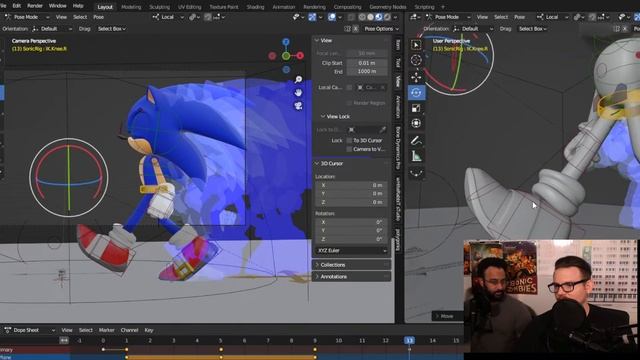This screenshot has width=640, height=360.
Task: Open Select Box drag dropdown in left viewport
Action: 111,29
